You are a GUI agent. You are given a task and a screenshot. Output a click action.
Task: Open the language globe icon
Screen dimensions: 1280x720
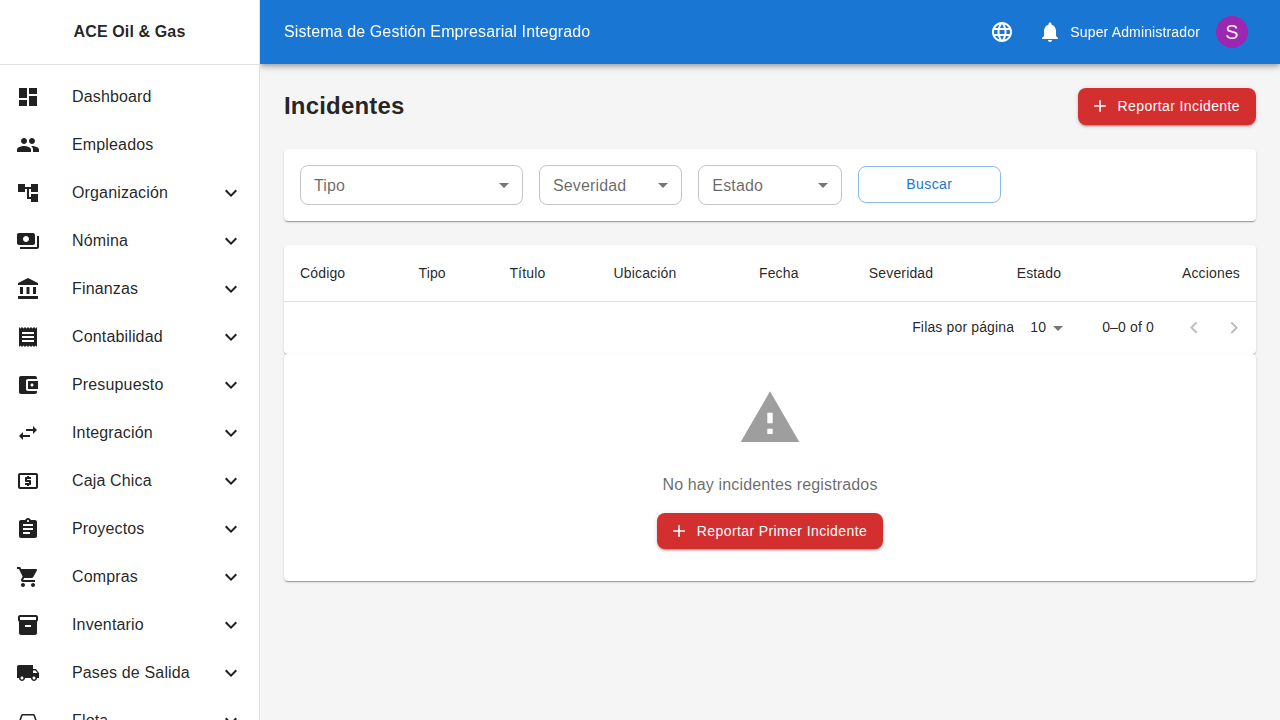coord(1001,32)
